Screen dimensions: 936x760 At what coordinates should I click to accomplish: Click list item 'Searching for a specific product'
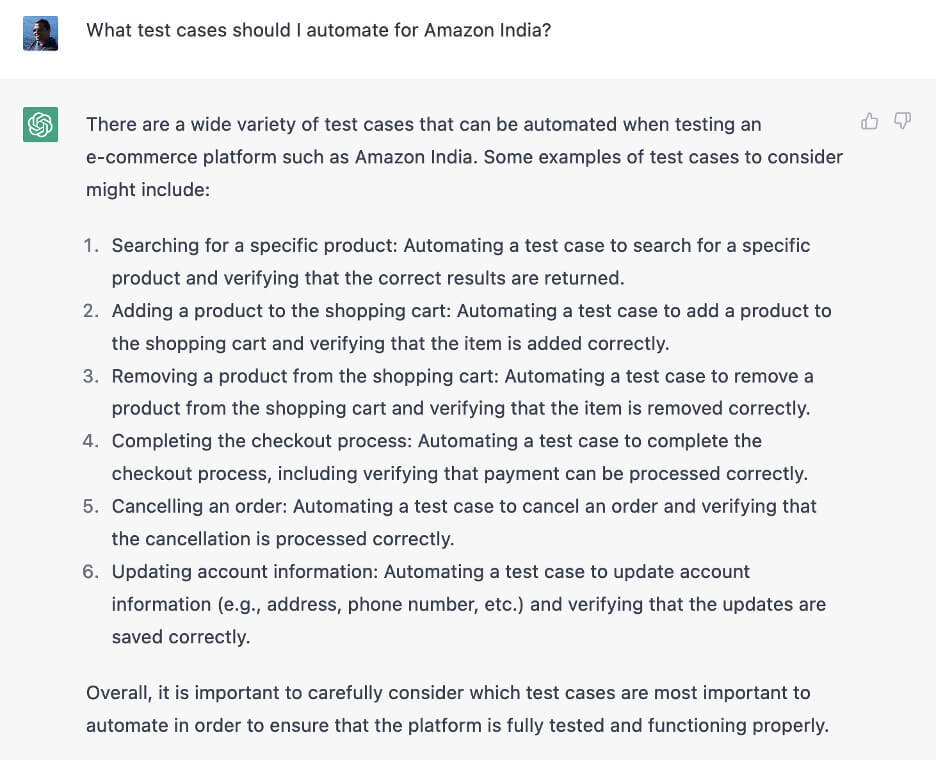click(x=460, y=261)
